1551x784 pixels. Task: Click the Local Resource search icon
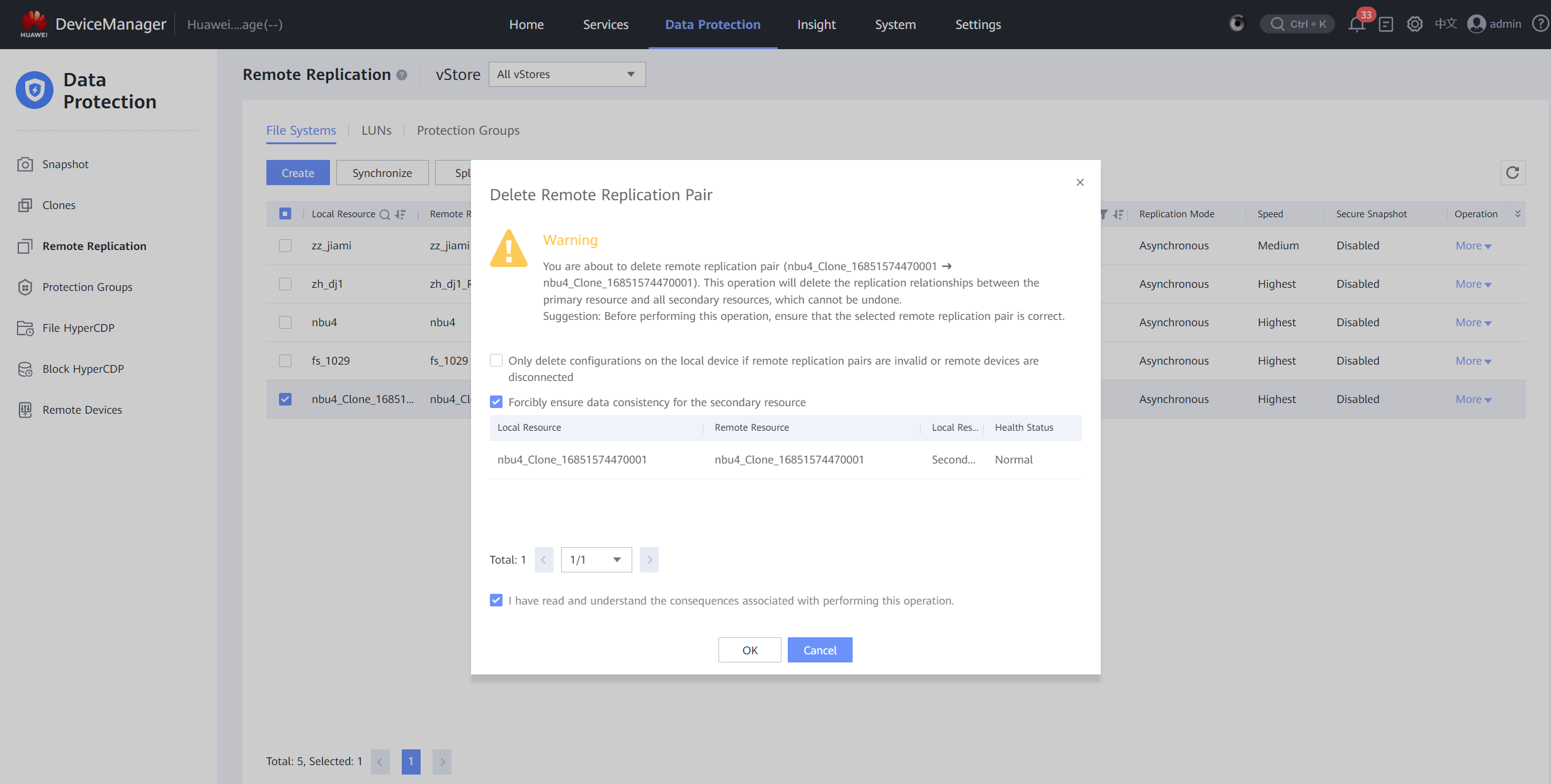(x=385, y=215)
